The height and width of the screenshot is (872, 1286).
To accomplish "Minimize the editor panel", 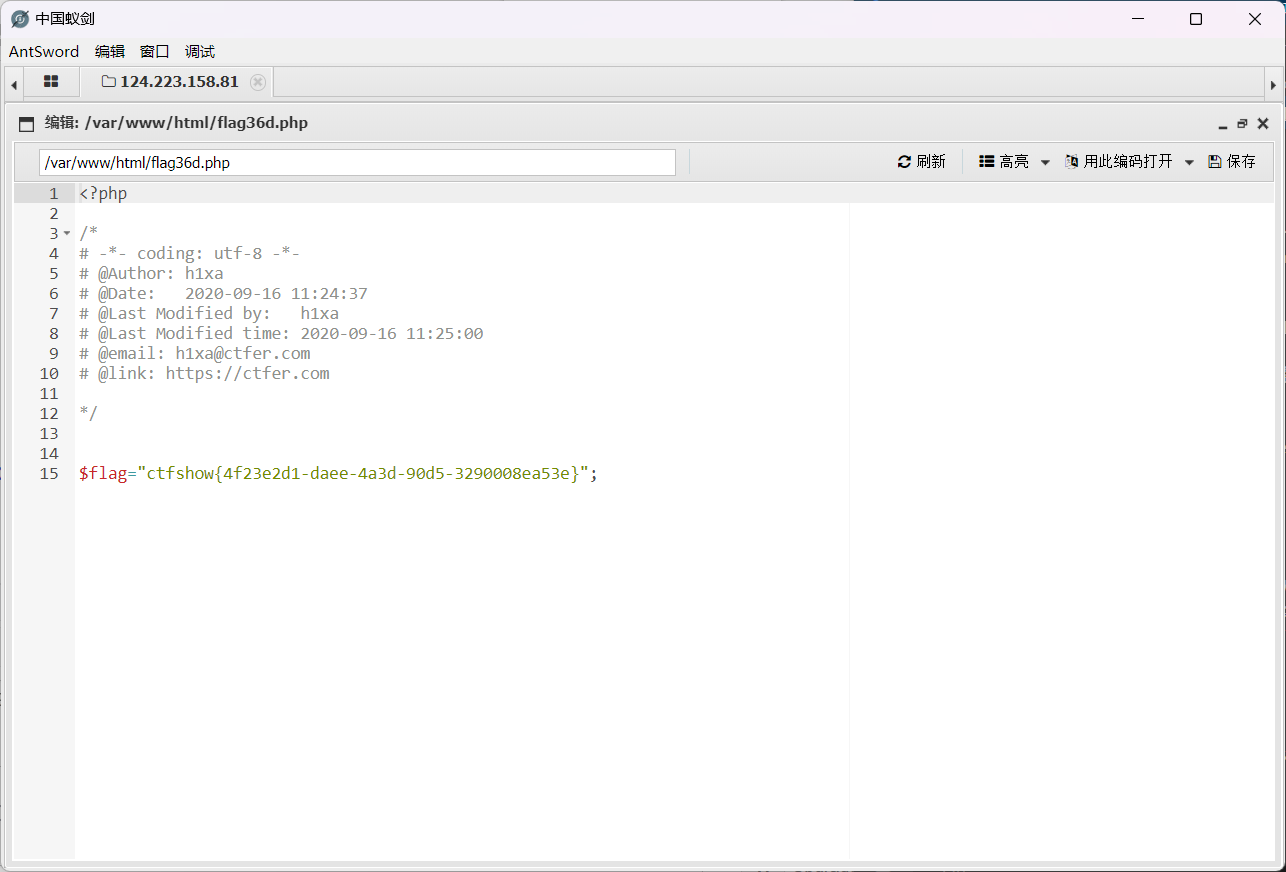I will click(1222, 125).
